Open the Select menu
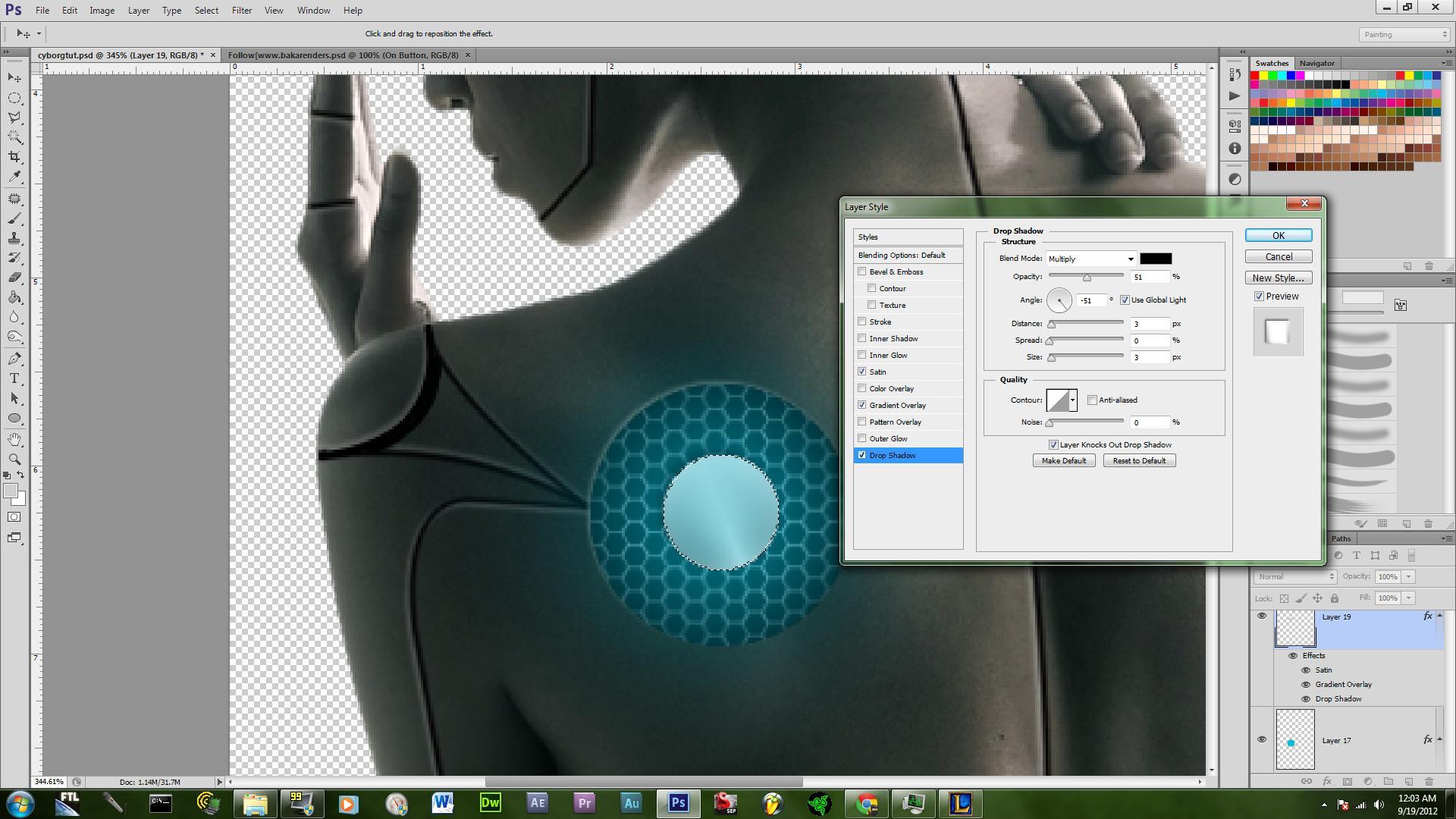The width and height of the screenshot is (1456, 819). (206, 11)
